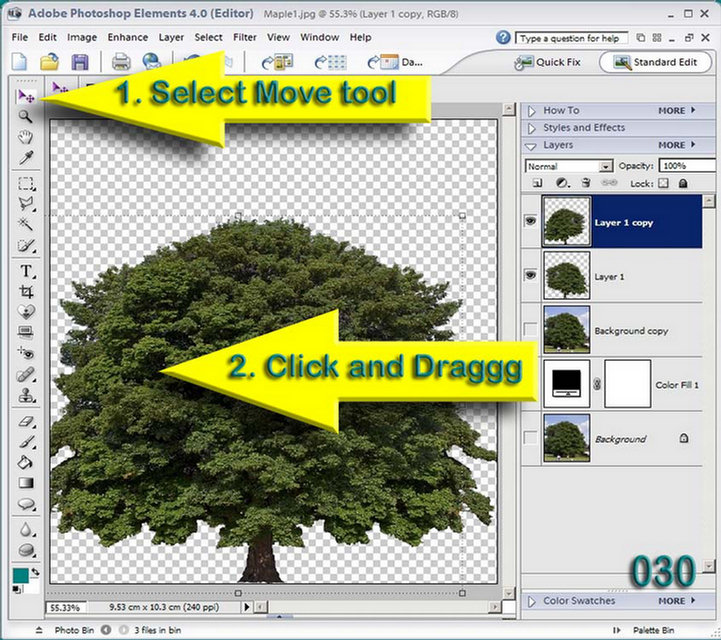Click the teal foreground color swatch

point(21,576)
